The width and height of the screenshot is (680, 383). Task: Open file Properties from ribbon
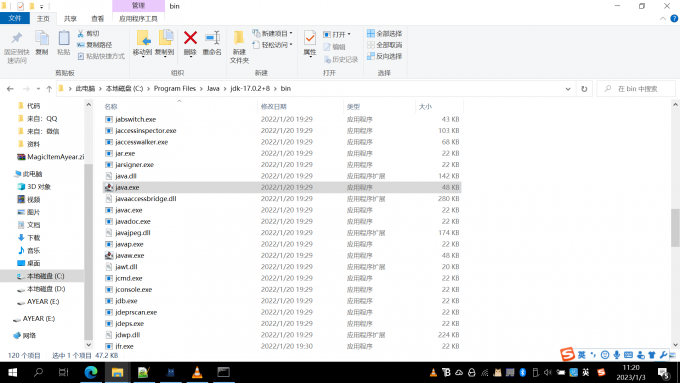tap(310, 43)
